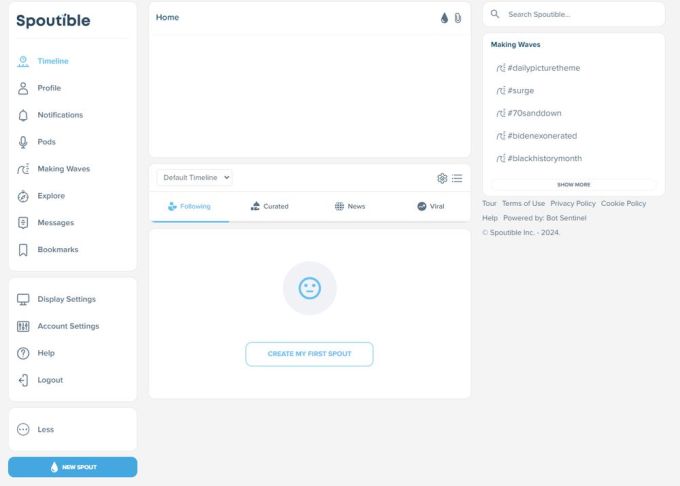This screenshot has height=486, width=680.
Task: Open the Timeline icon in sidebar
Action: click(23, 61)
